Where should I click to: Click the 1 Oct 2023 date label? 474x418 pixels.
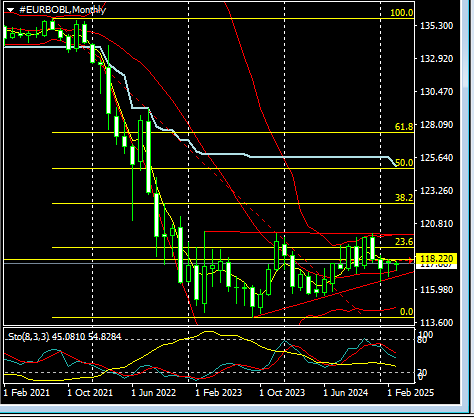point(282,393)
